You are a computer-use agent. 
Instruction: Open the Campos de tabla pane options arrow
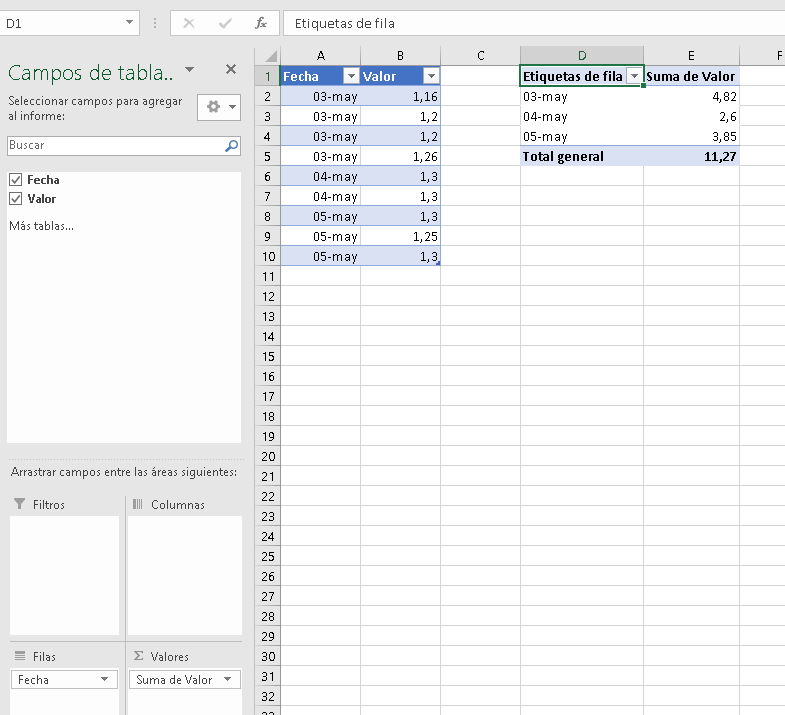pos(189,69)
